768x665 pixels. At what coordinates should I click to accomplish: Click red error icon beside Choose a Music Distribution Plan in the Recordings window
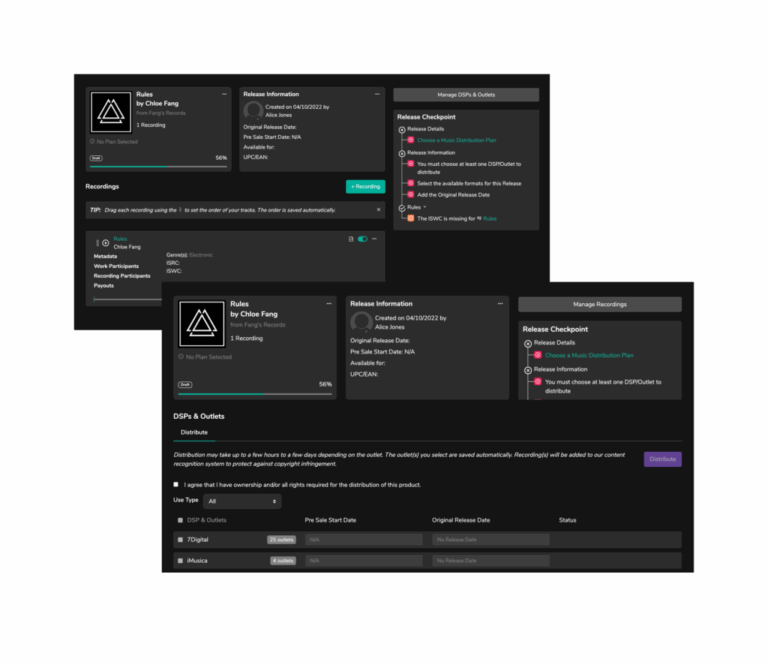410,140
